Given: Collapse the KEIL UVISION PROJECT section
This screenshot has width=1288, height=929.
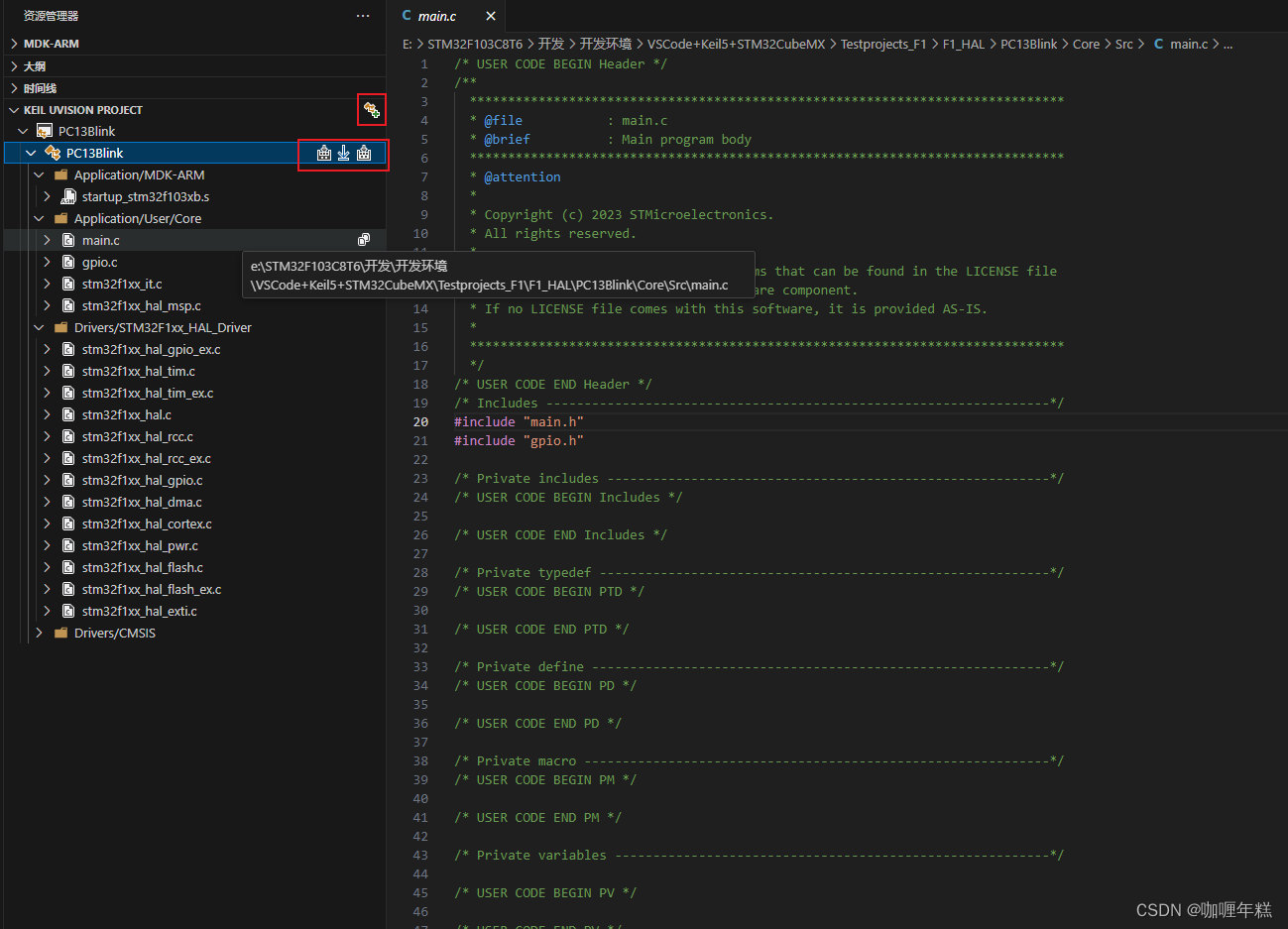Looking at the screenshot, I should (14, 110).
